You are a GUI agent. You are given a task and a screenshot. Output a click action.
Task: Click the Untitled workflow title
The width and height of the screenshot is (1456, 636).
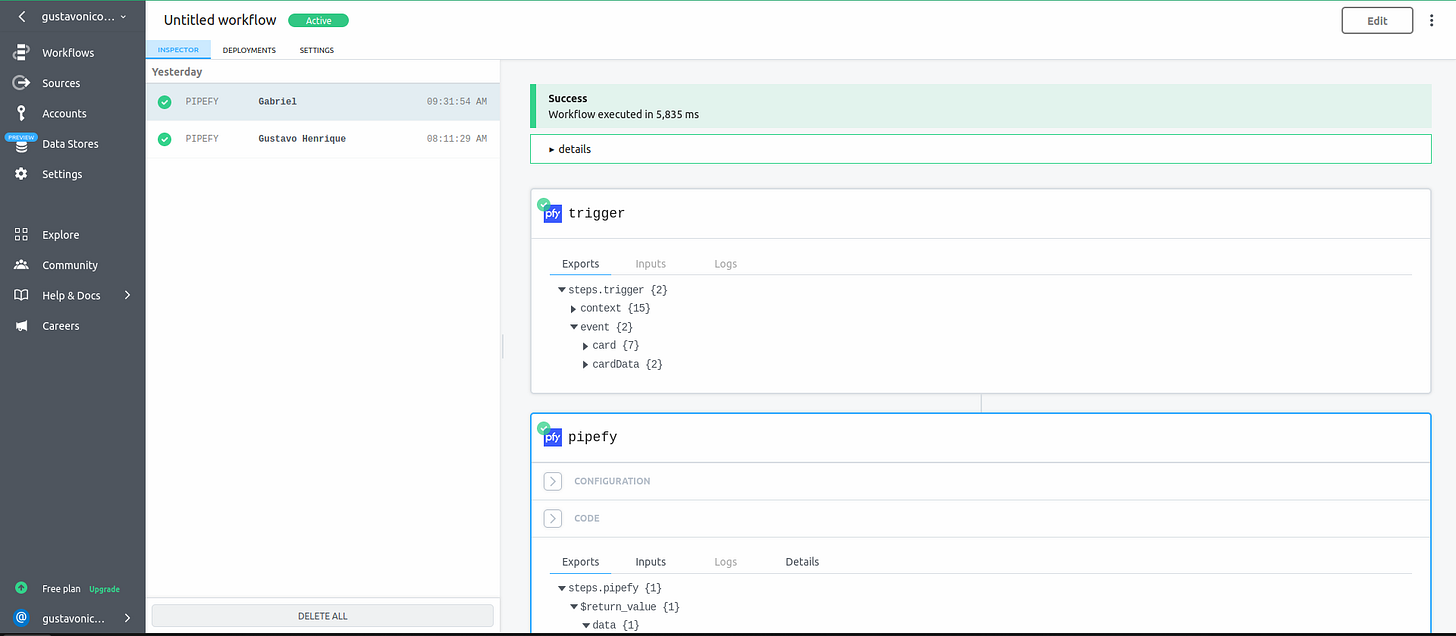pyautogui.click(x=220, y=20)
